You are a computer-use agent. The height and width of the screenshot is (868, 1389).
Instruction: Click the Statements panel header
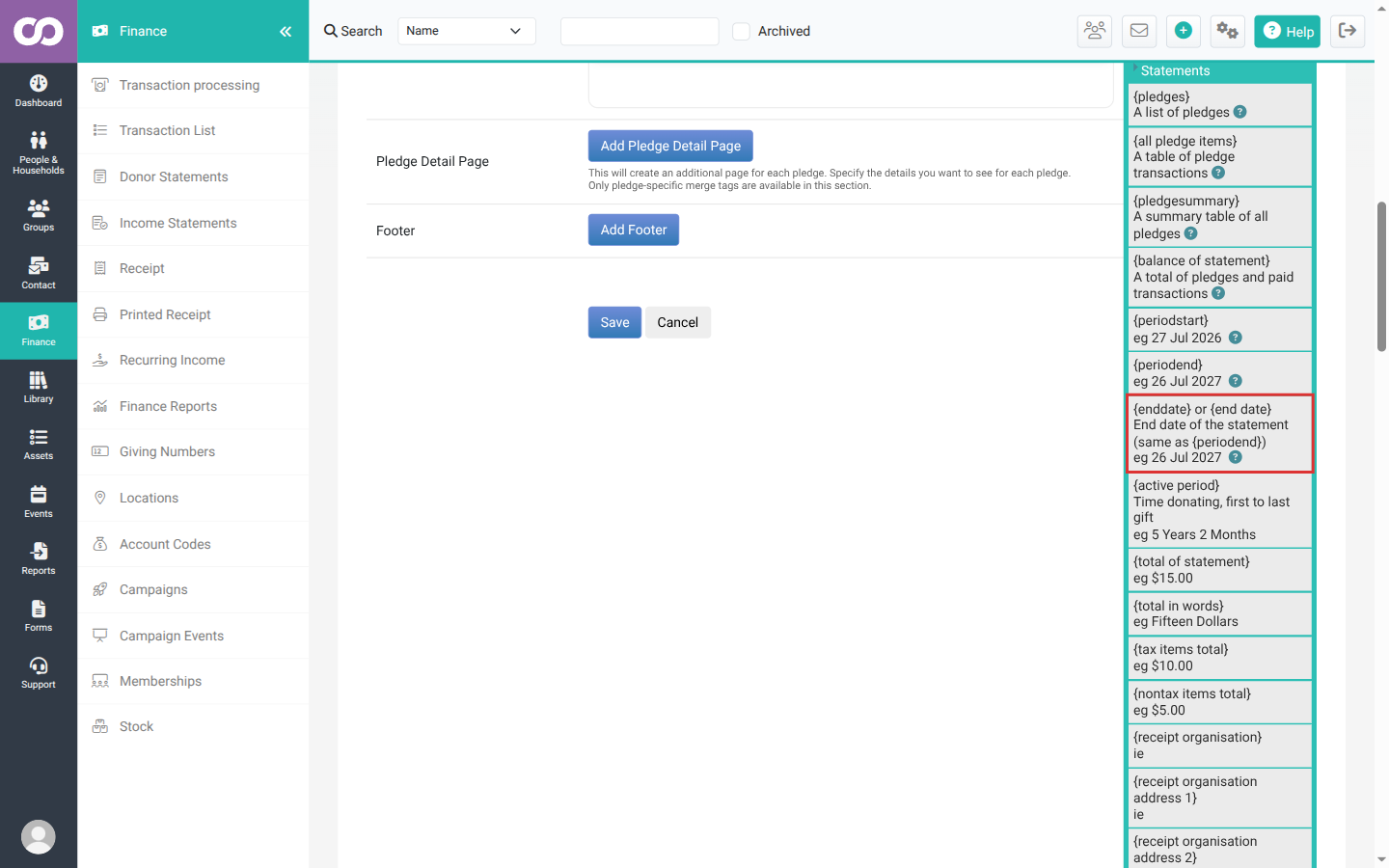click(1220, 71)
